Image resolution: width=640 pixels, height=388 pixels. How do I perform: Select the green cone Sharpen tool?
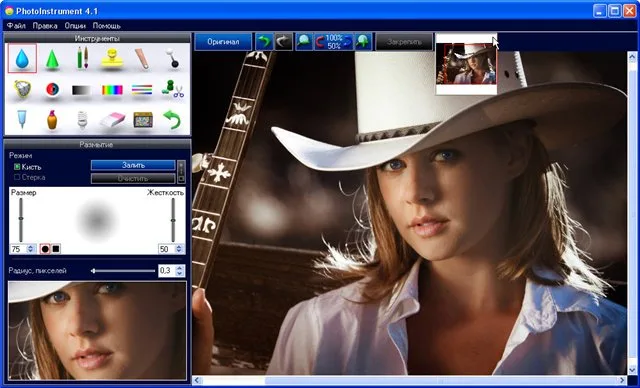coord(52,59)
